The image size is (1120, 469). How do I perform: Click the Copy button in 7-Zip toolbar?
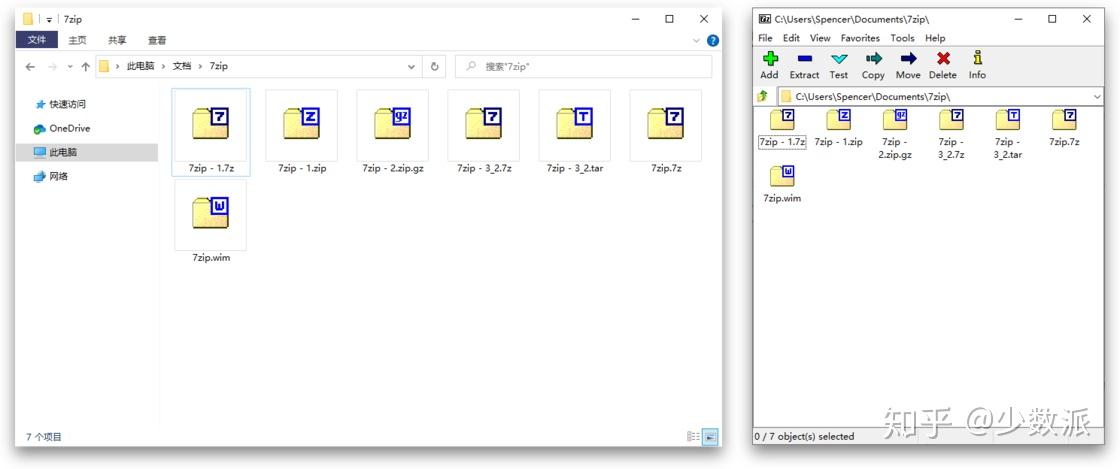click(873, 65)
